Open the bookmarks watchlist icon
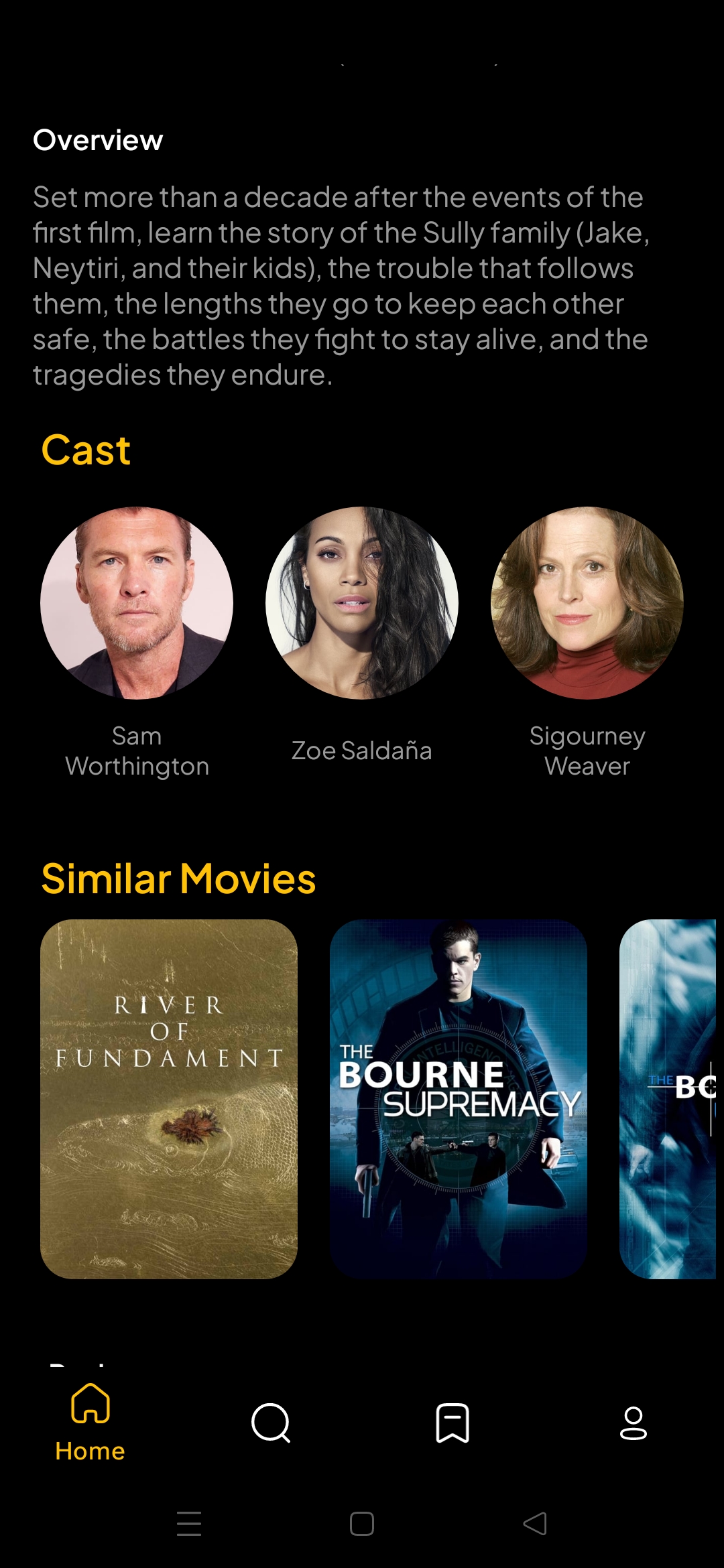This screenshot has width=724, height=1568. click(452, 1423)
